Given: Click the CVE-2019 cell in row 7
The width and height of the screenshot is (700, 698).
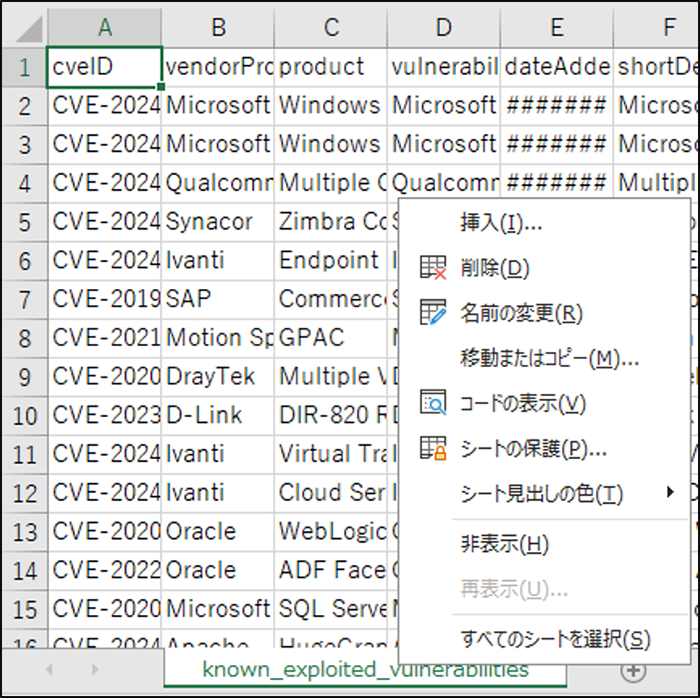Looking at the screenshot, I should tap(104, 299).
